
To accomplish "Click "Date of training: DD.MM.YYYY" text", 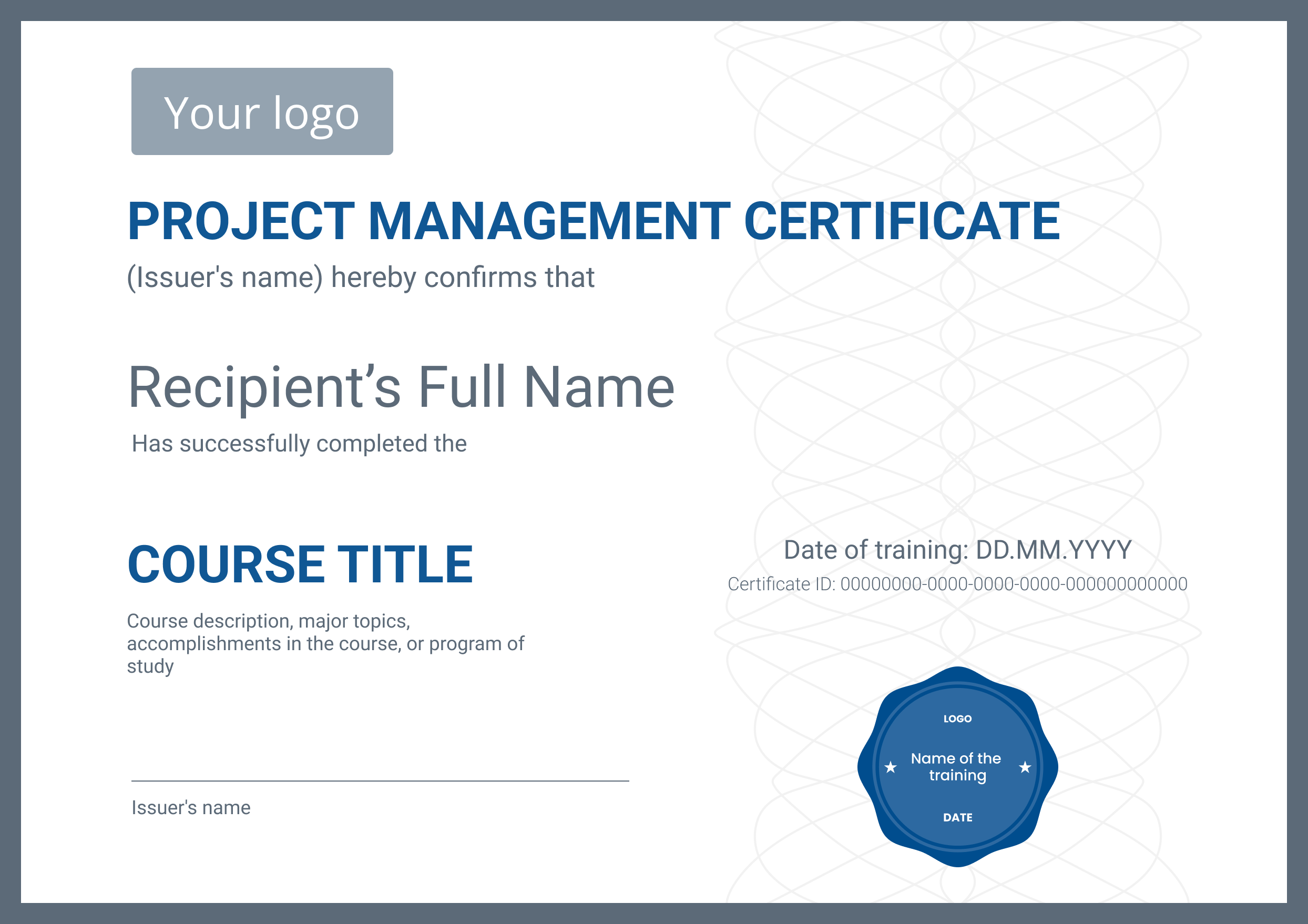I will tap(957, 550).
